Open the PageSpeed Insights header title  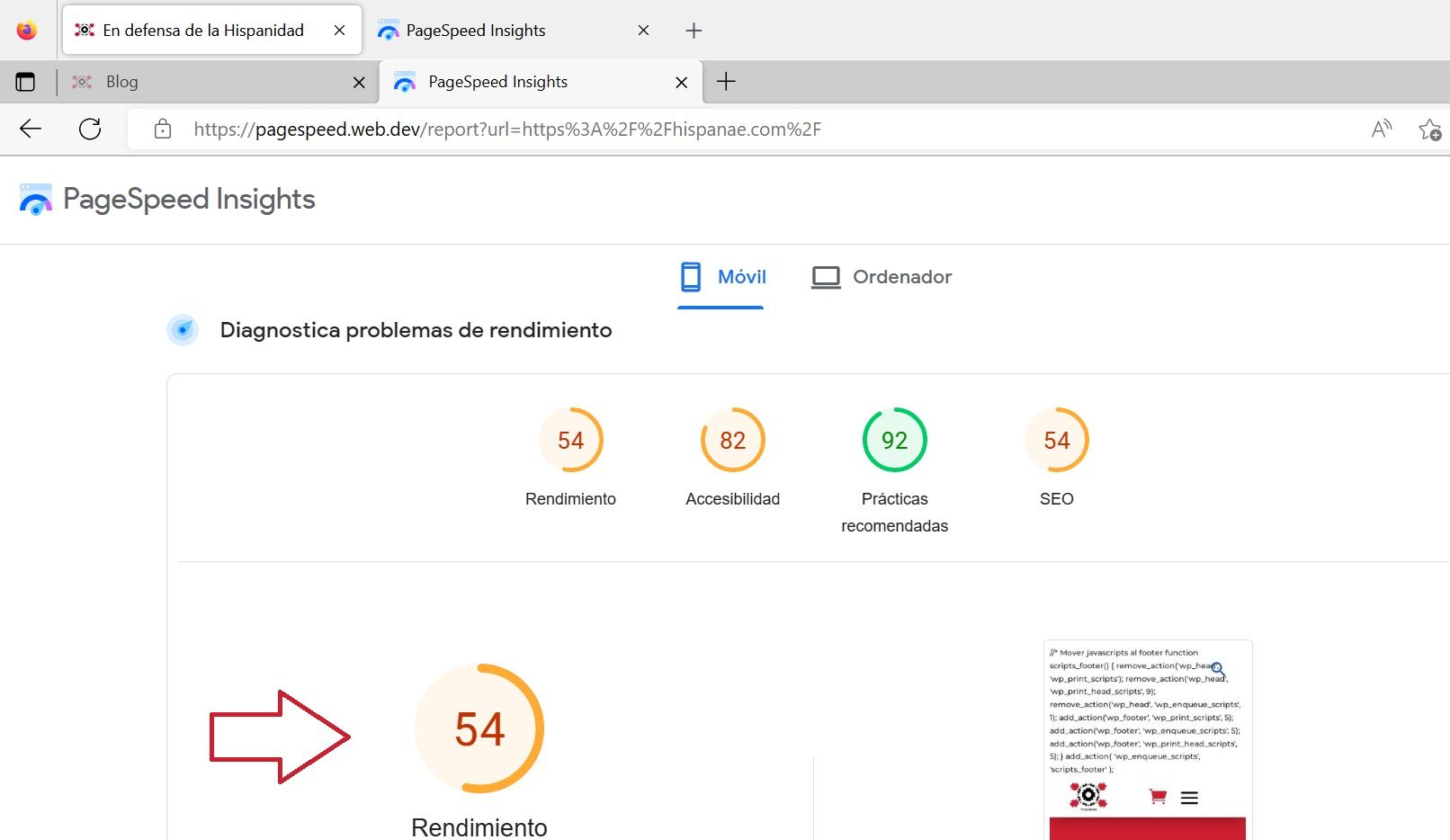coord(189,199)
